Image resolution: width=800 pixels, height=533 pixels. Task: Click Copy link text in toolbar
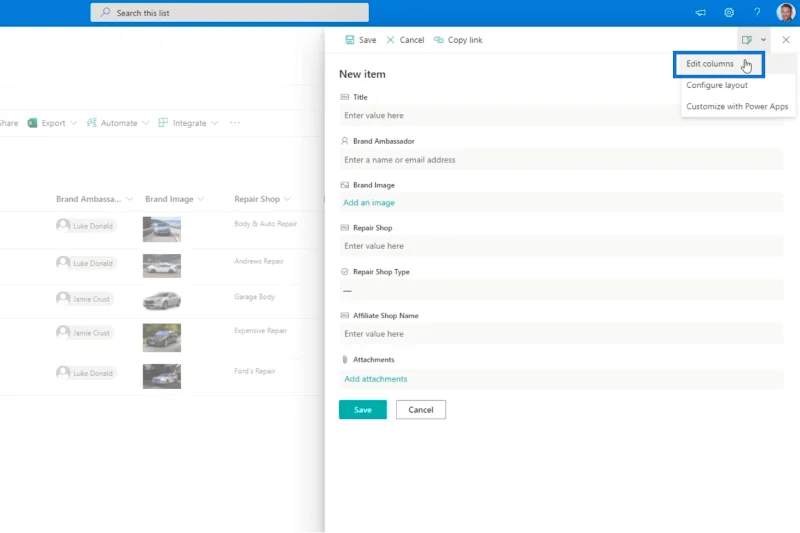point(465,40)
